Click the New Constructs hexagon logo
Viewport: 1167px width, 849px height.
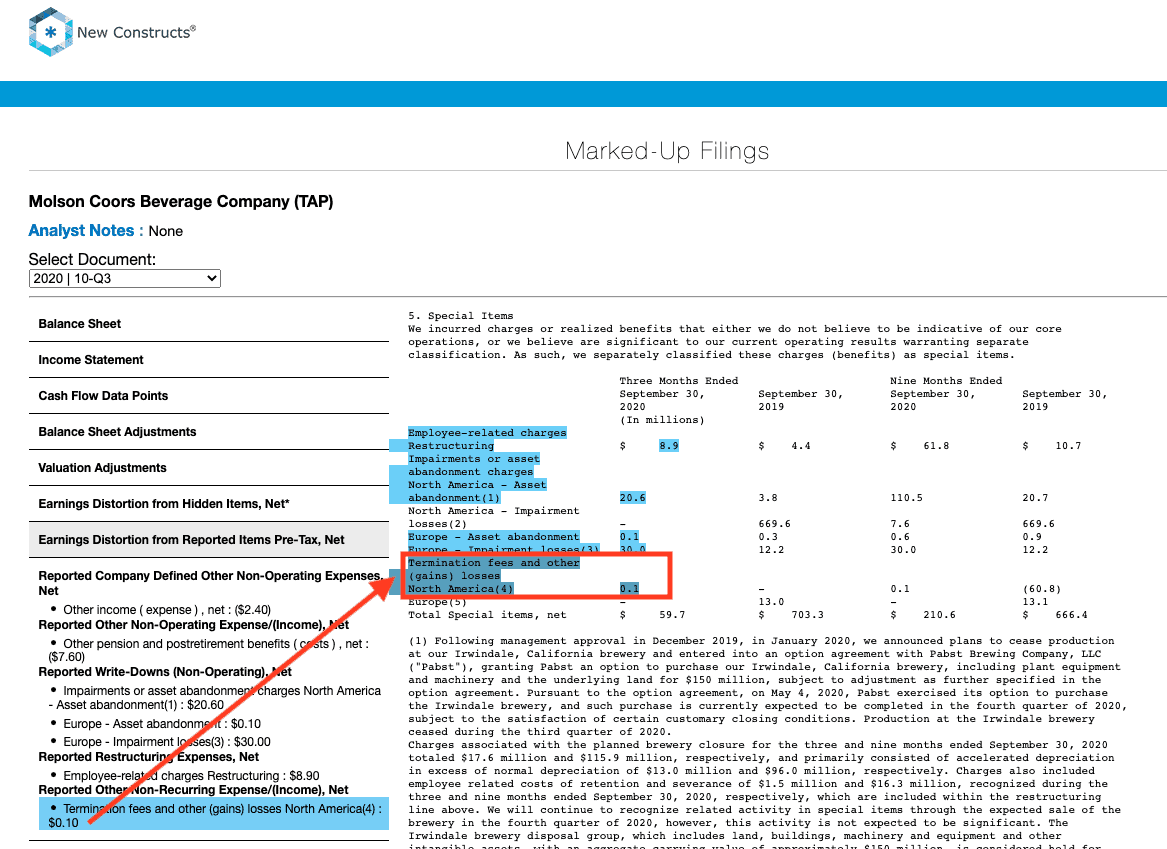click(51, 32)
